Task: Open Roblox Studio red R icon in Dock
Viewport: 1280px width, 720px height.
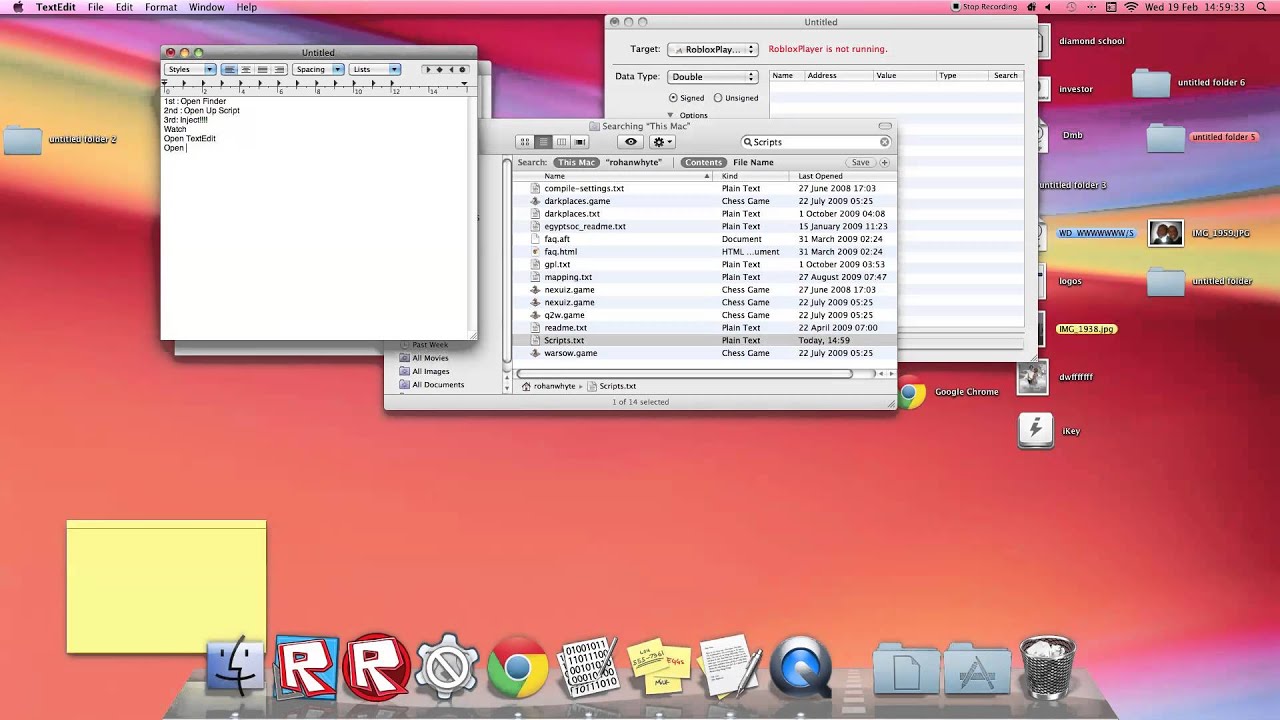Action: click(x=376, y=666)
